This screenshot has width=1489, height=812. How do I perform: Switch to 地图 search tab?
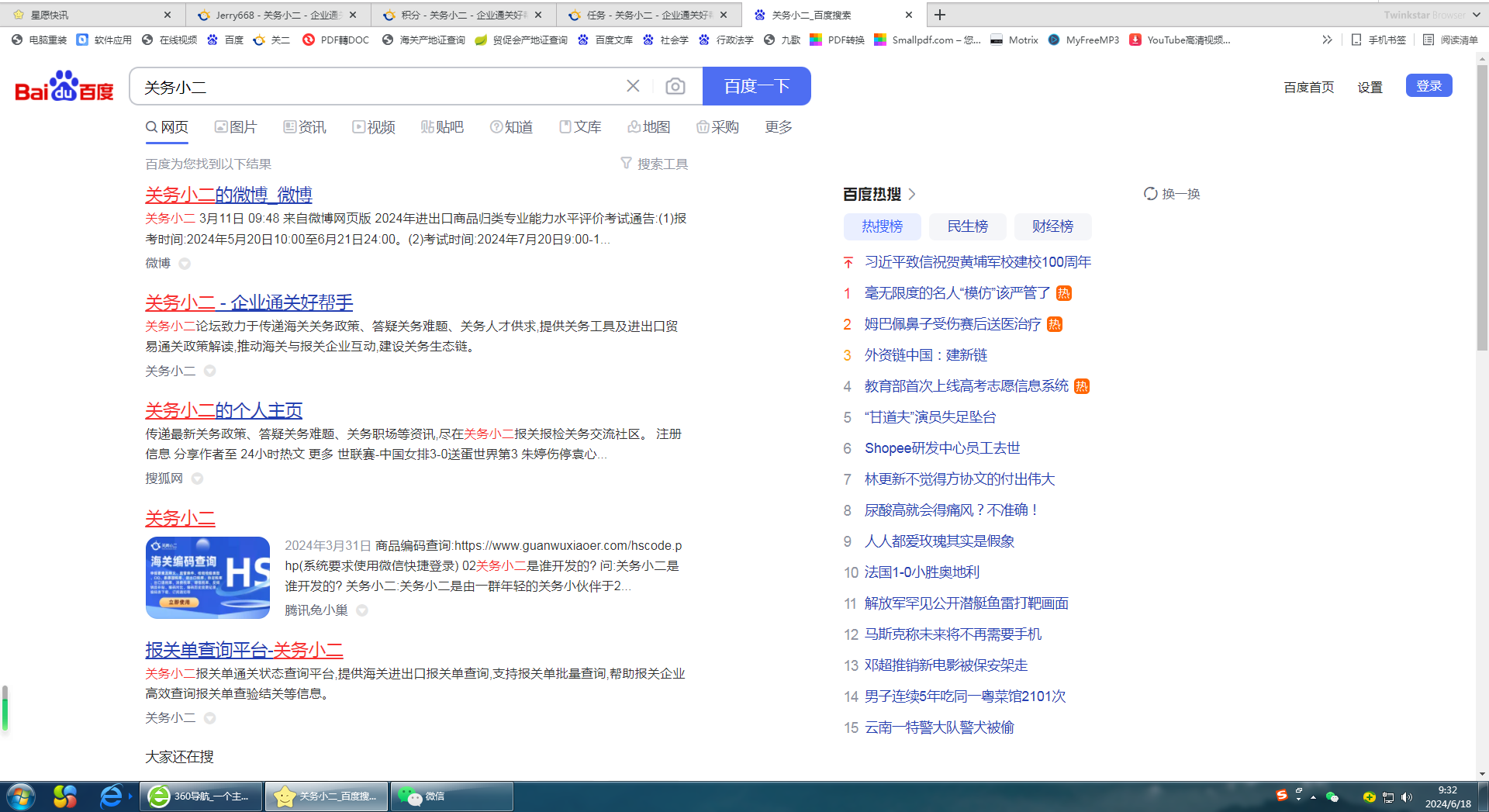click(649, 127)
